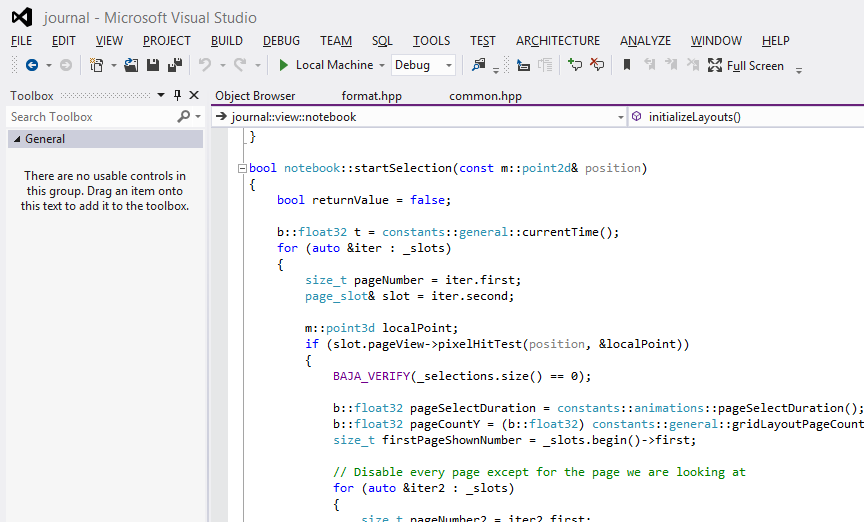Toggle auto-hide pin on Toolbox panel
Screen dimensions: 864x522
[178, 96]
